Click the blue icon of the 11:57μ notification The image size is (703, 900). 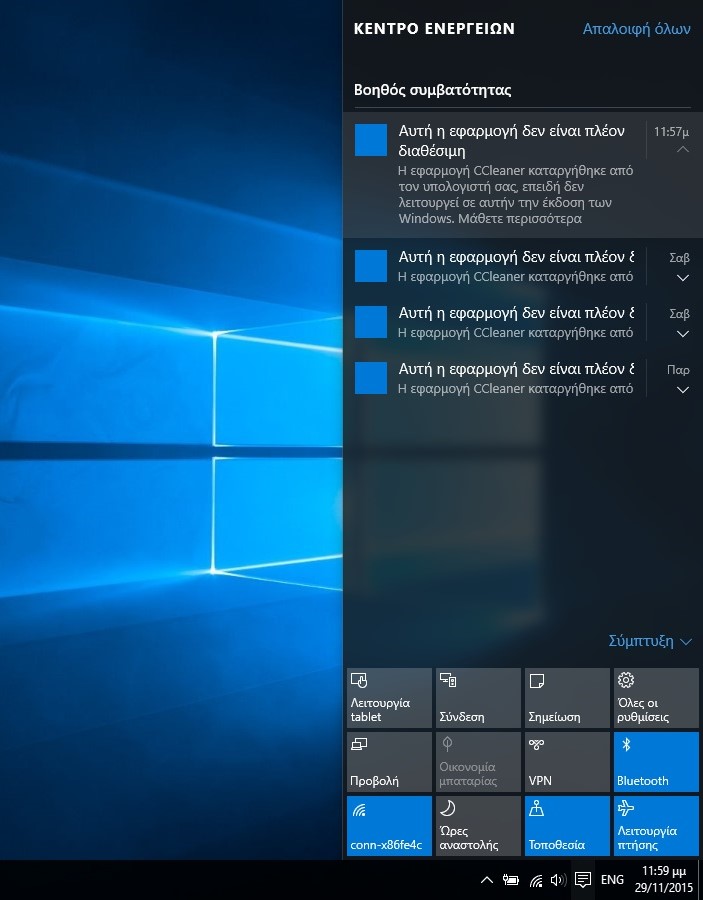pos(371,139)
